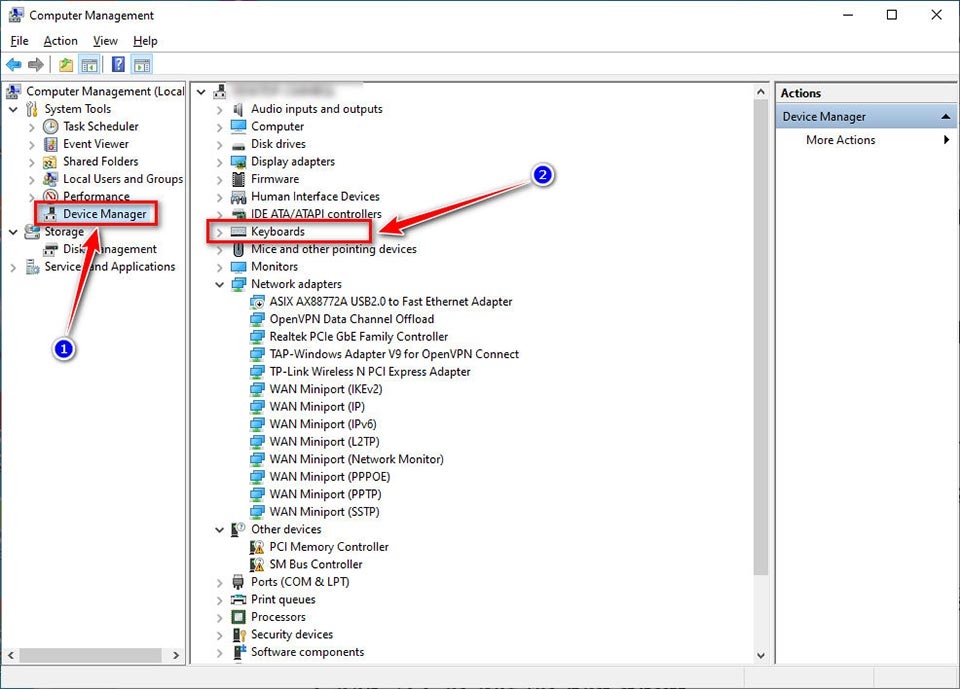The width and height of the screenshot is (960, 689).
Task: Select Mice and other pointing devices
Action: click(334, 249)
